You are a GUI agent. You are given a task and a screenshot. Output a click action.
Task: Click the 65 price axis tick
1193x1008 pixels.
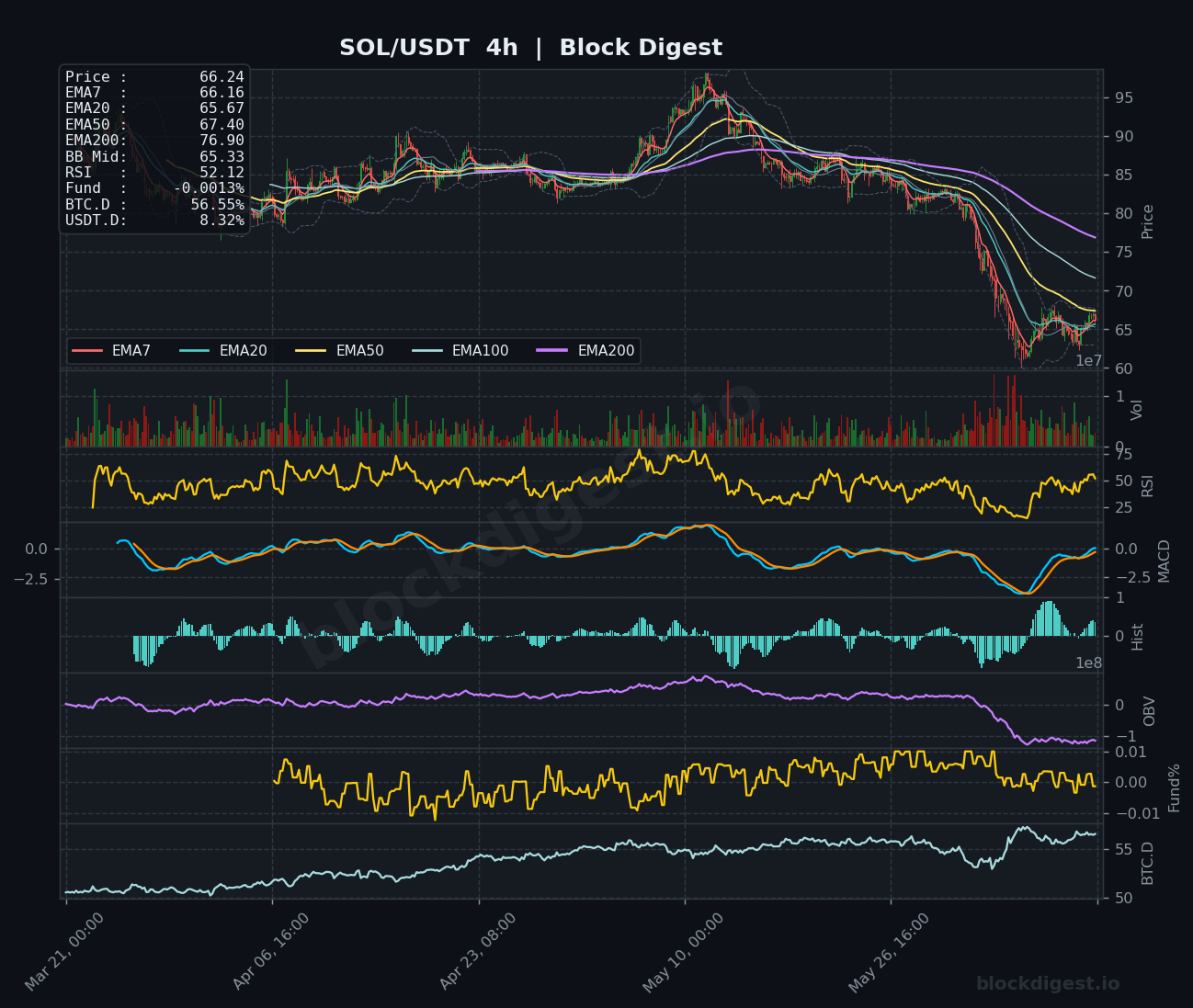click(x=1123, y=330)
